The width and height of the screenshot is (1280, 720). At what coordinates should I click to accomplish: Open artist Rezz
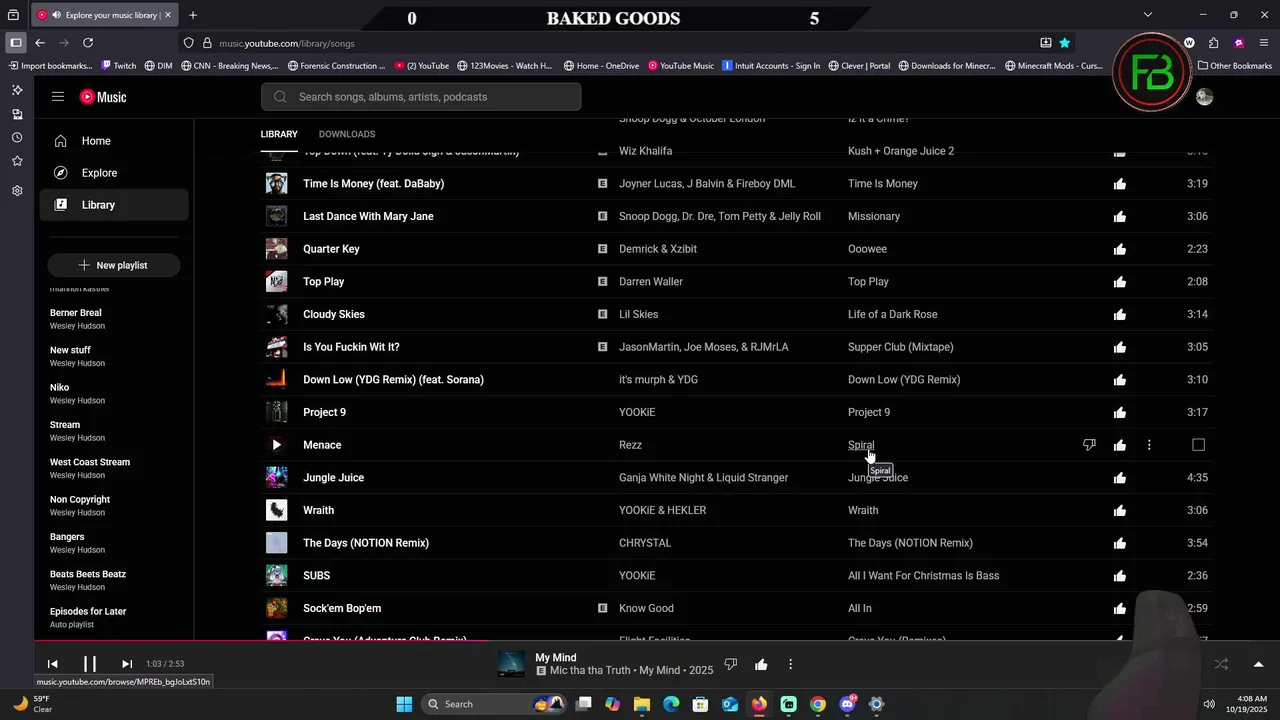pyautogui.click(x=630, y=445)
